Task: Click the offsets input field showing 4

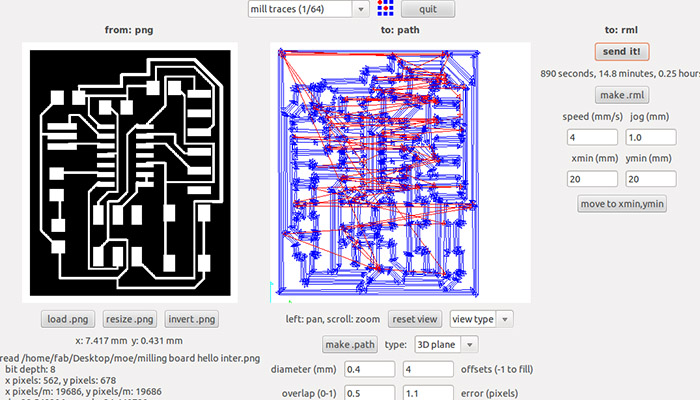Action: click(x=428, y=370)
